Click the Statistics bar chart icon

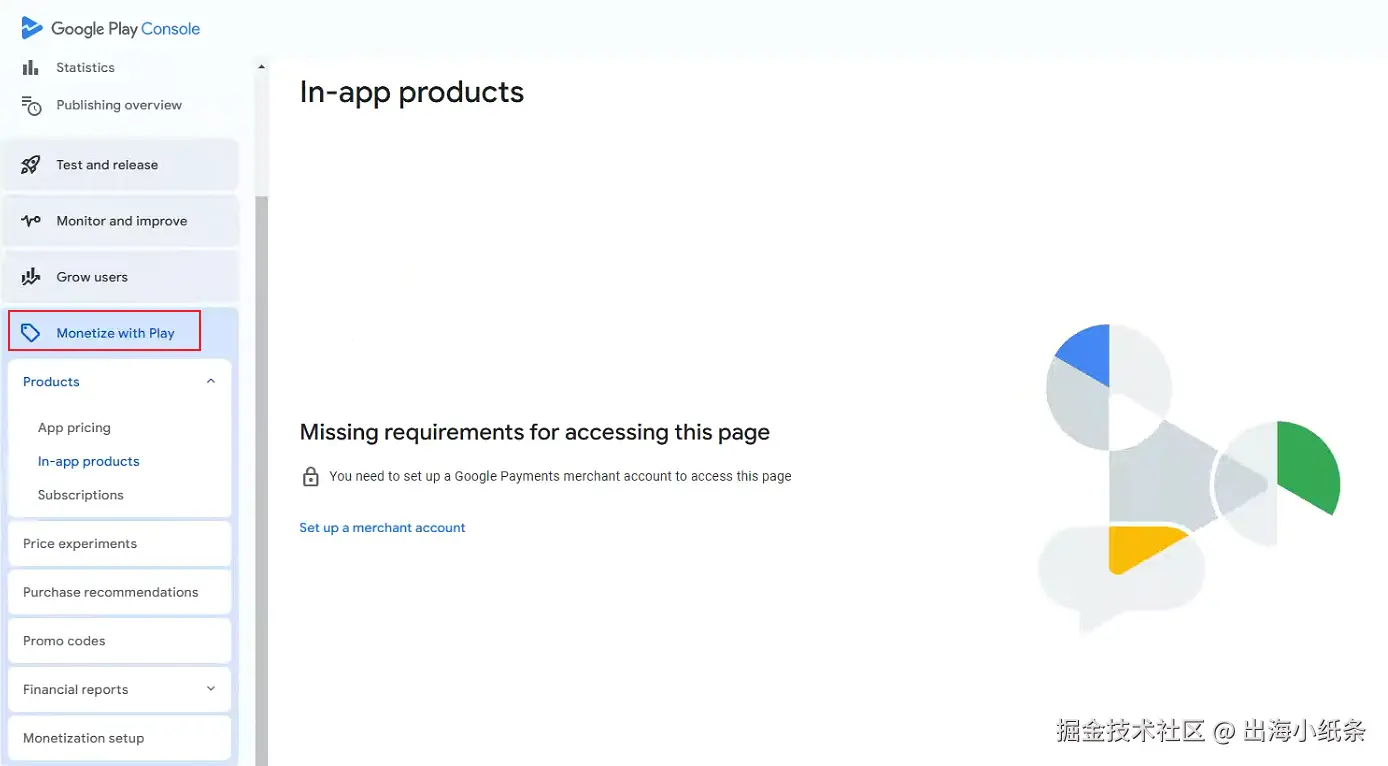click(x=31, y=68)
